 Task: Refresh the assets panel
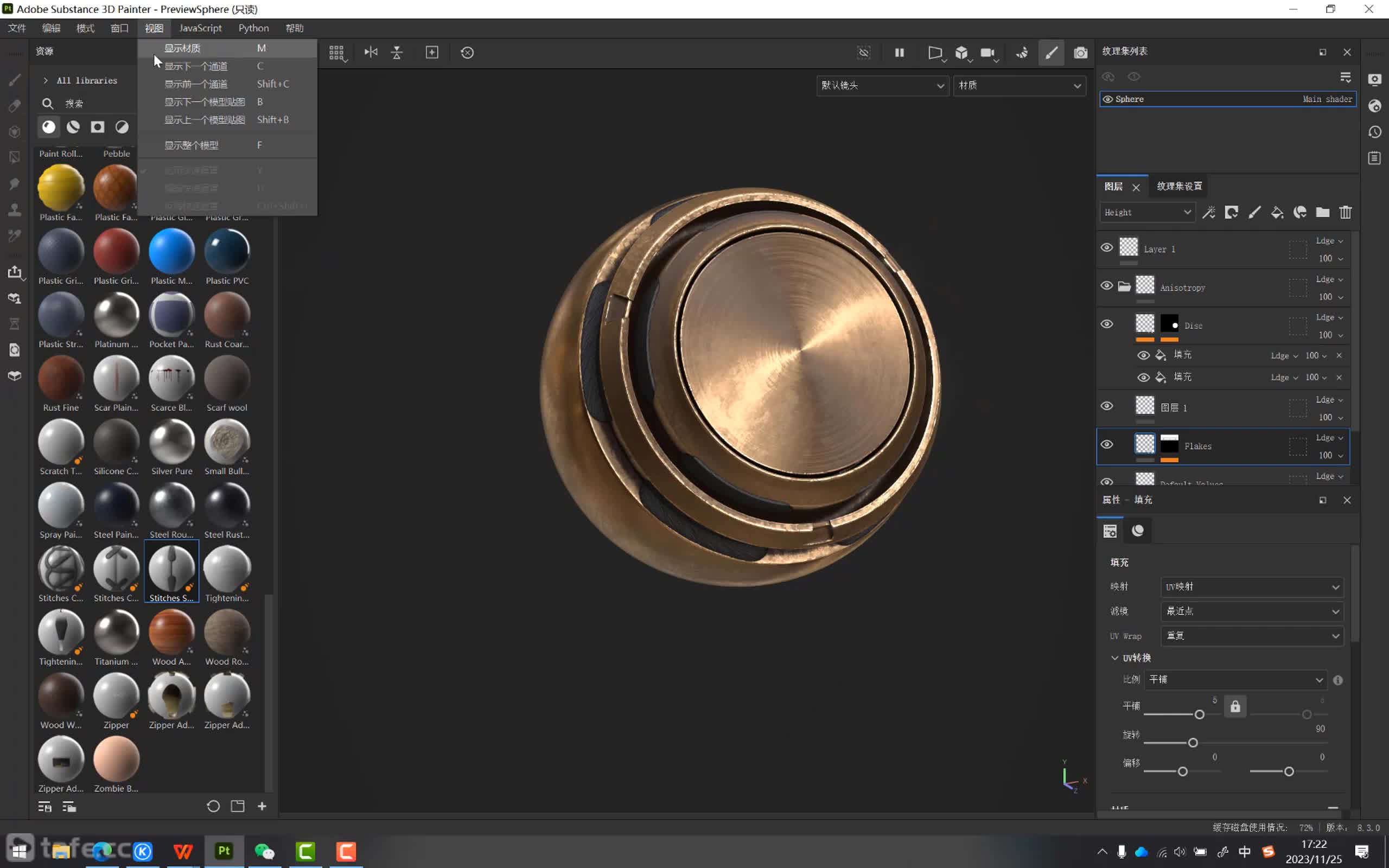[213, 807]
